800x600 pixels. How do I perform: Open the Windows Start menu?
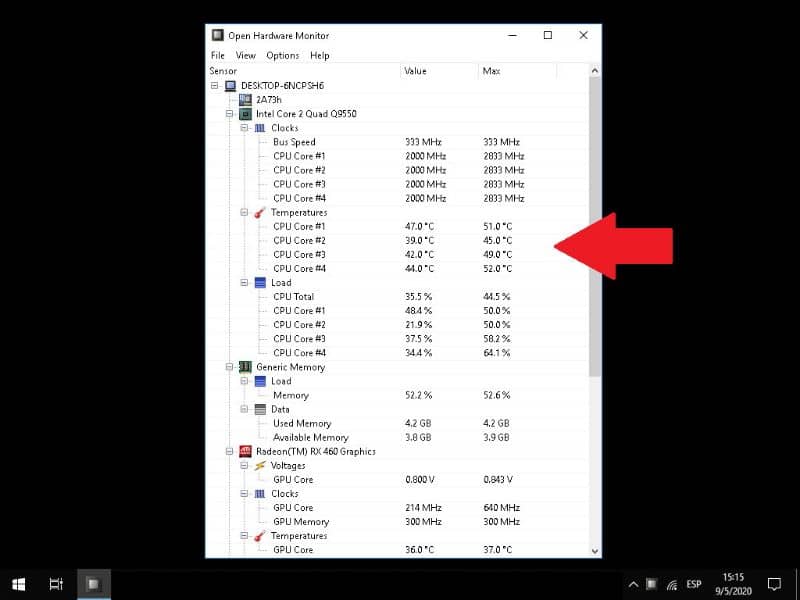tap(19, 584)
